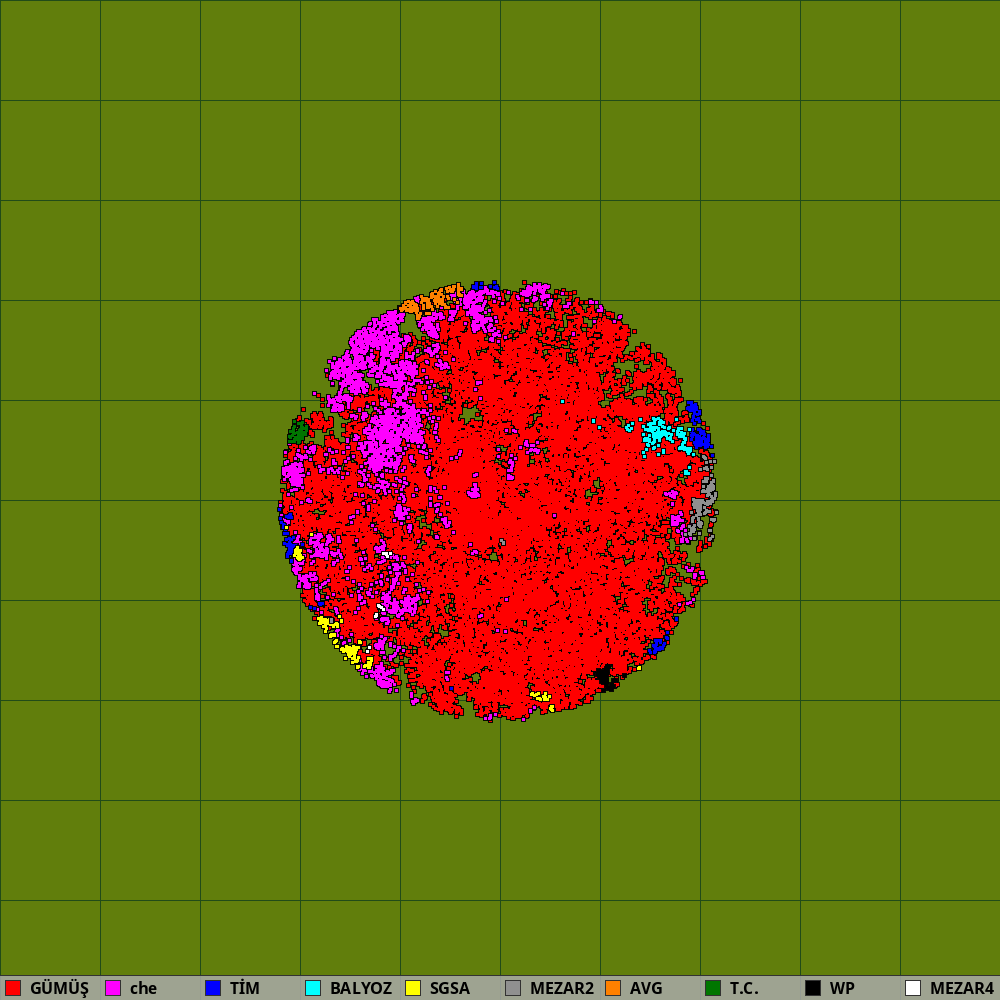1000x1000 pixels.
Task: Select the BALYOZ legend label
Action: 361,989
